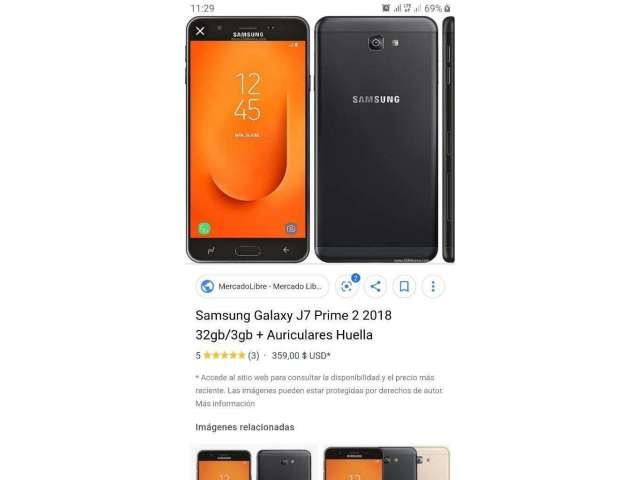Screen dimensions: 640x480
Task: Open the second related image with gold phone
Action: click(x=387, y=464)
